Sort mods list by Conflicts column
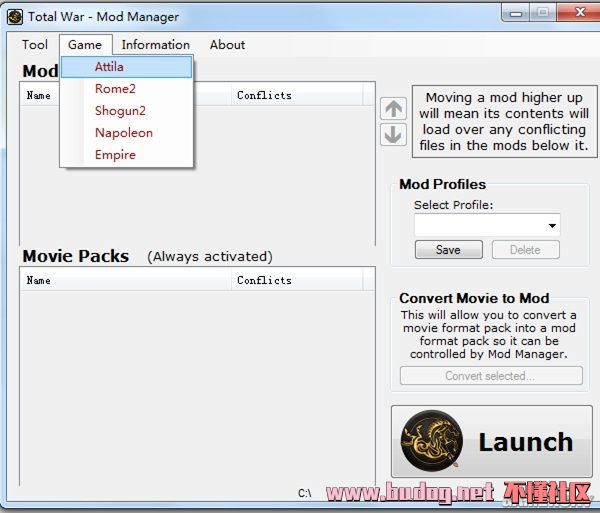This screenshot has width=600, height=513. click(297, 95)
